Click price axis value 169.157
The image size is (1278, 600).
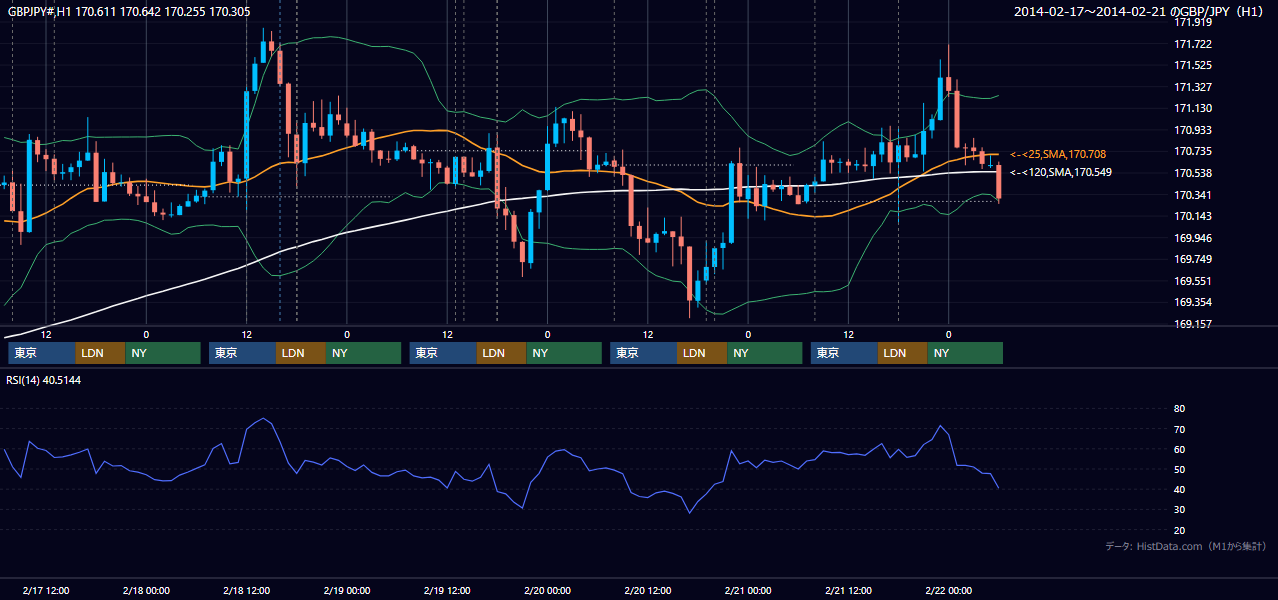click(x=1193, y=324)
